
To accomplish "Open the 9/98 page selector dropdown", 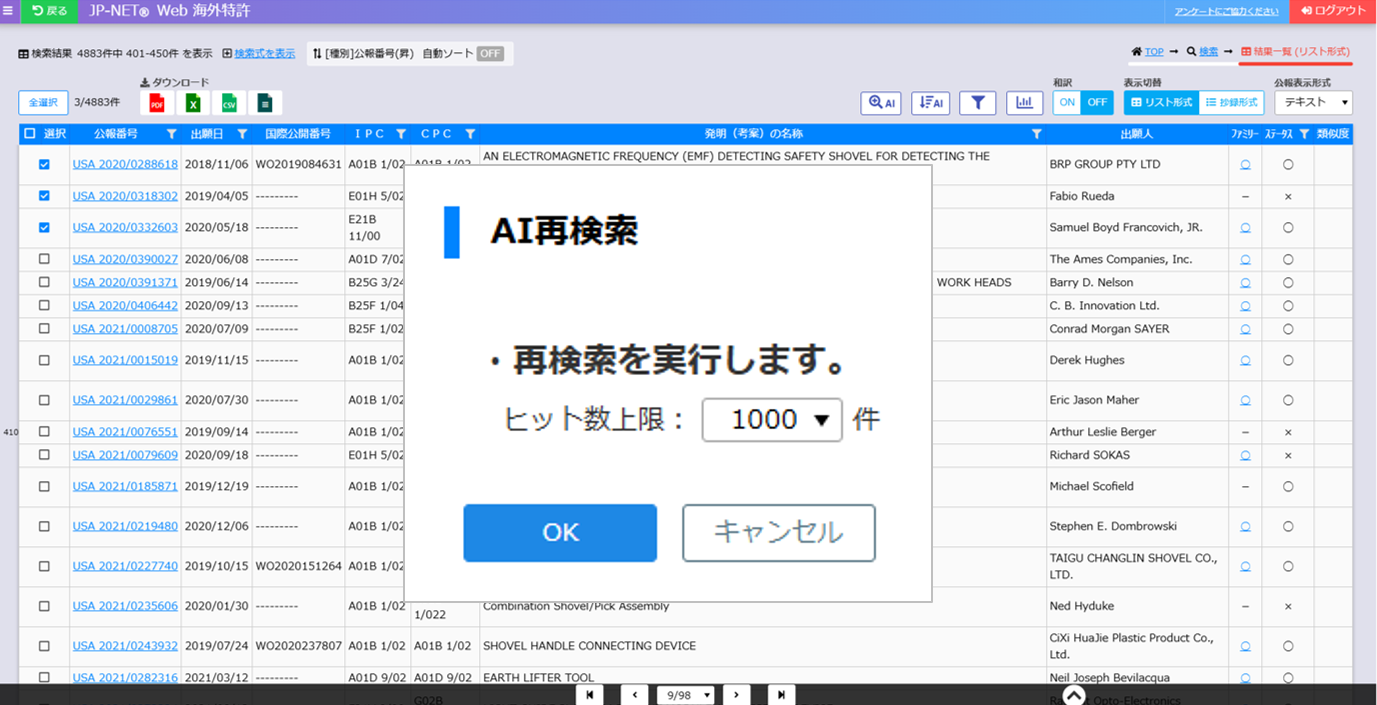I will [x=687, y=695].
